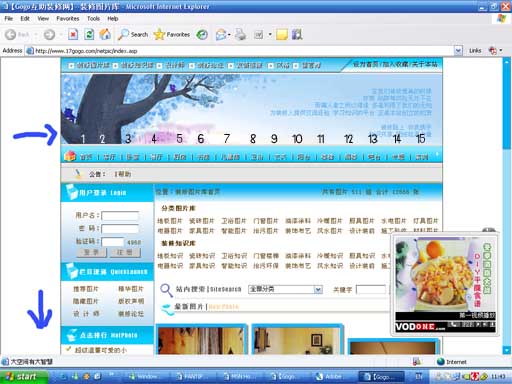512x384 pixels.
Task: Click the Refresh page icon
Action: [x=89, y=34]
